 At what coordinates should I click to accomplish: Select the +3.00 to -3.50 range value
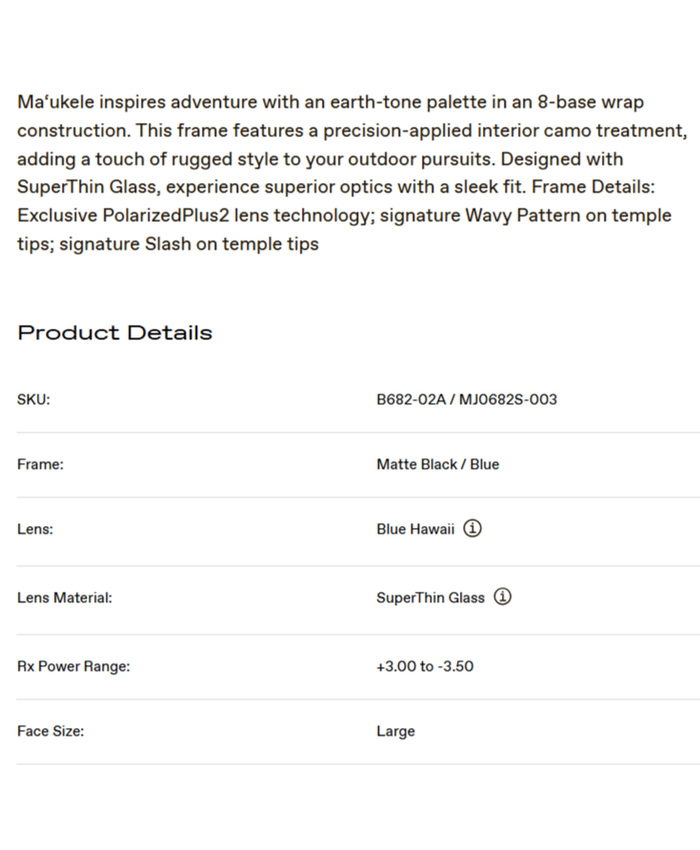425,666
